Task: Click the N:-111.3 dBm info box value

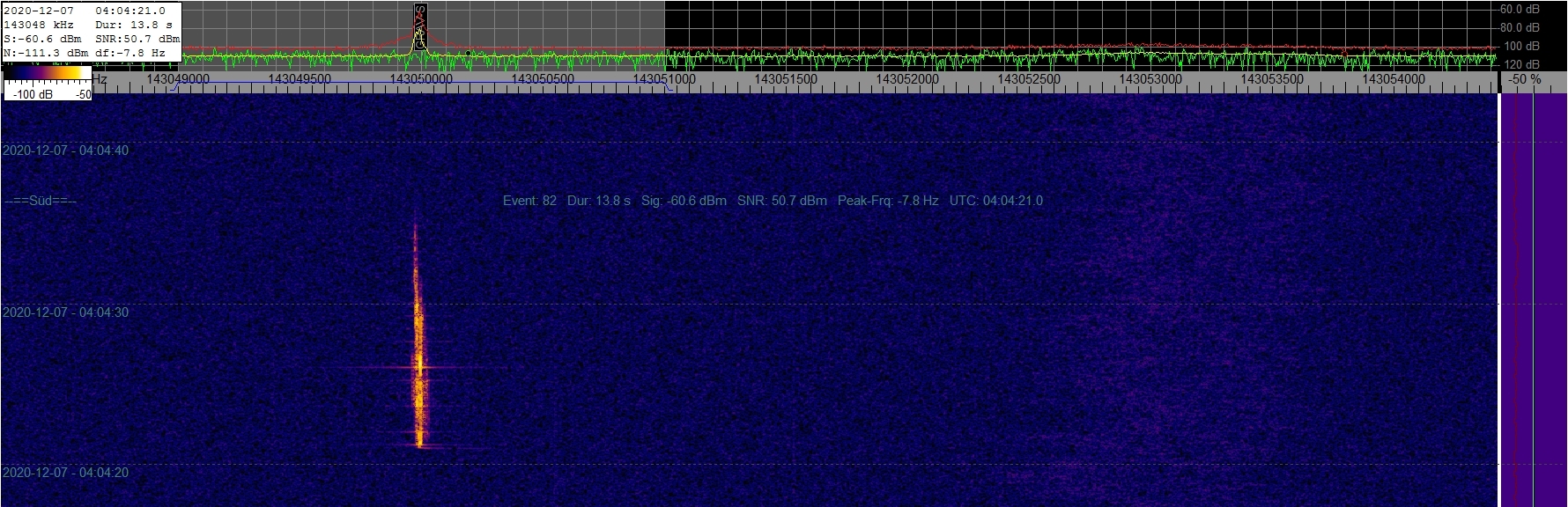Action: click(x=46, y=53)
